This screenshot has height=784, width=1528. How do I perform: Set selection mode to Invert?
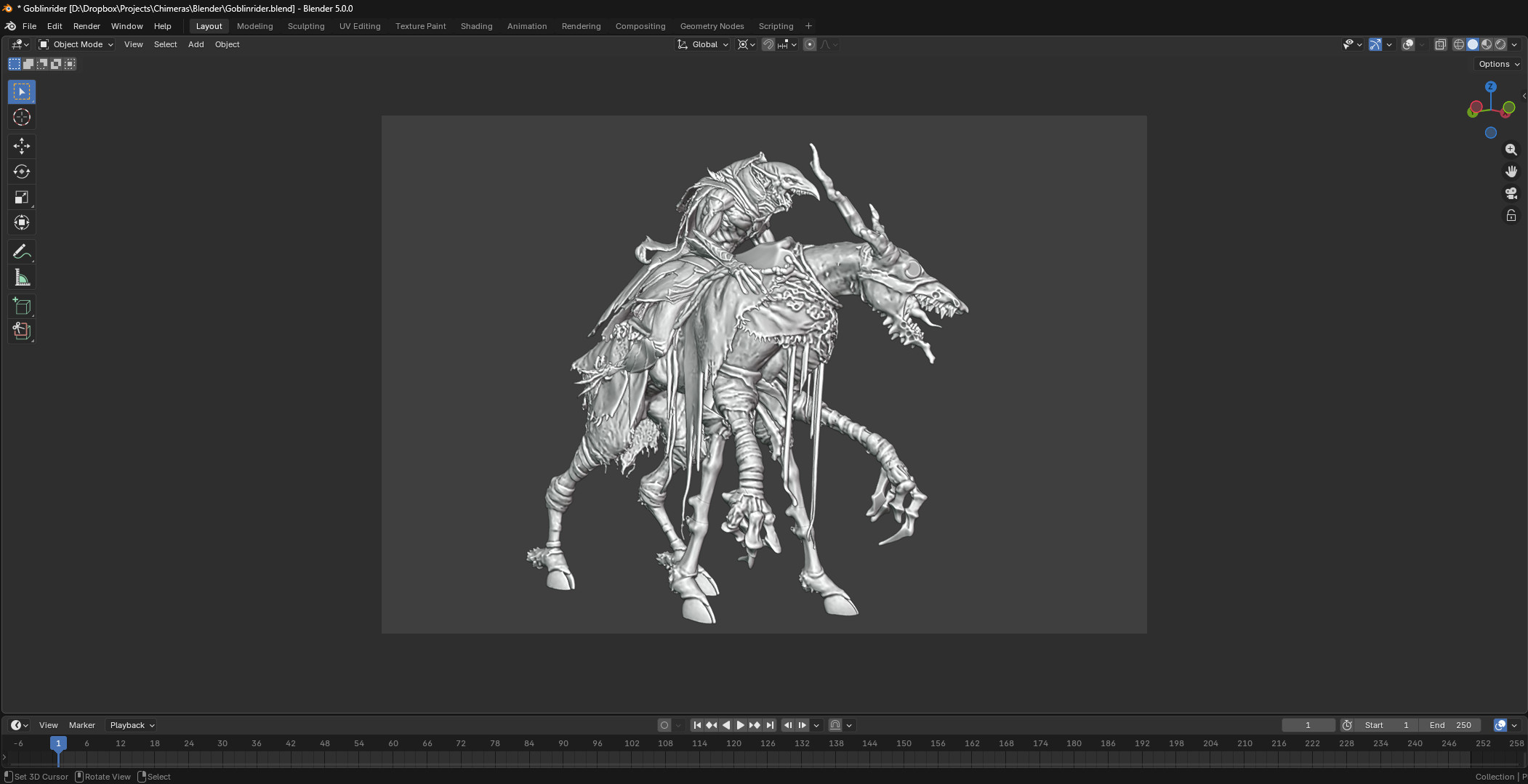click(56, 64)
